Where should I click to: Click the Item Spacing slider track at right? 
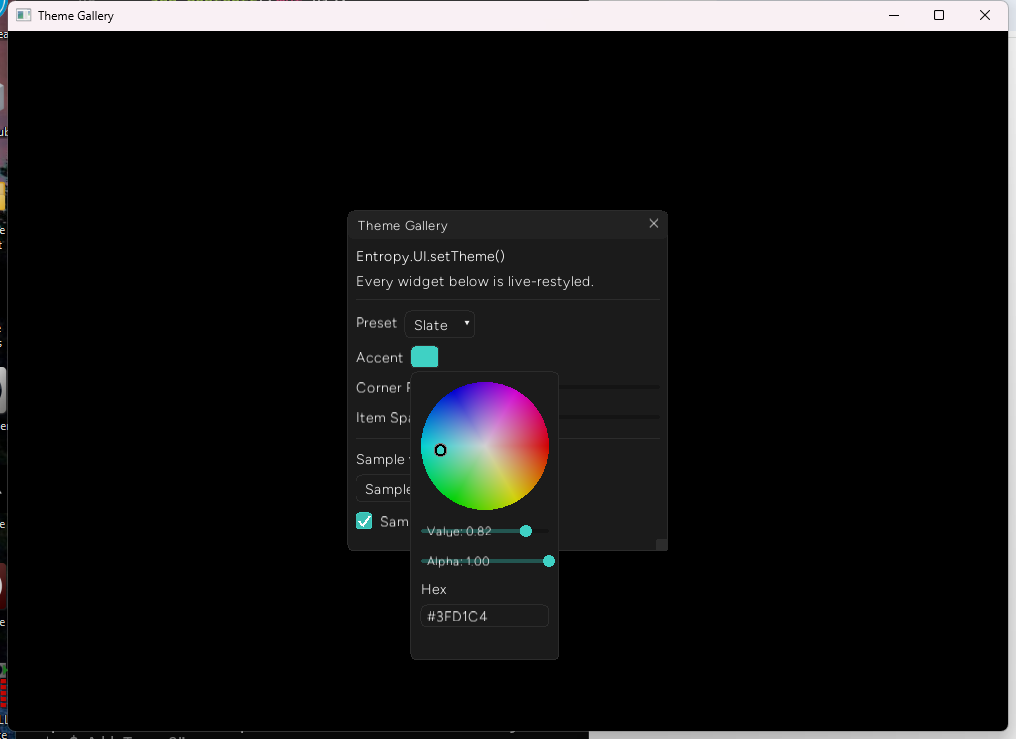point(609,417)
